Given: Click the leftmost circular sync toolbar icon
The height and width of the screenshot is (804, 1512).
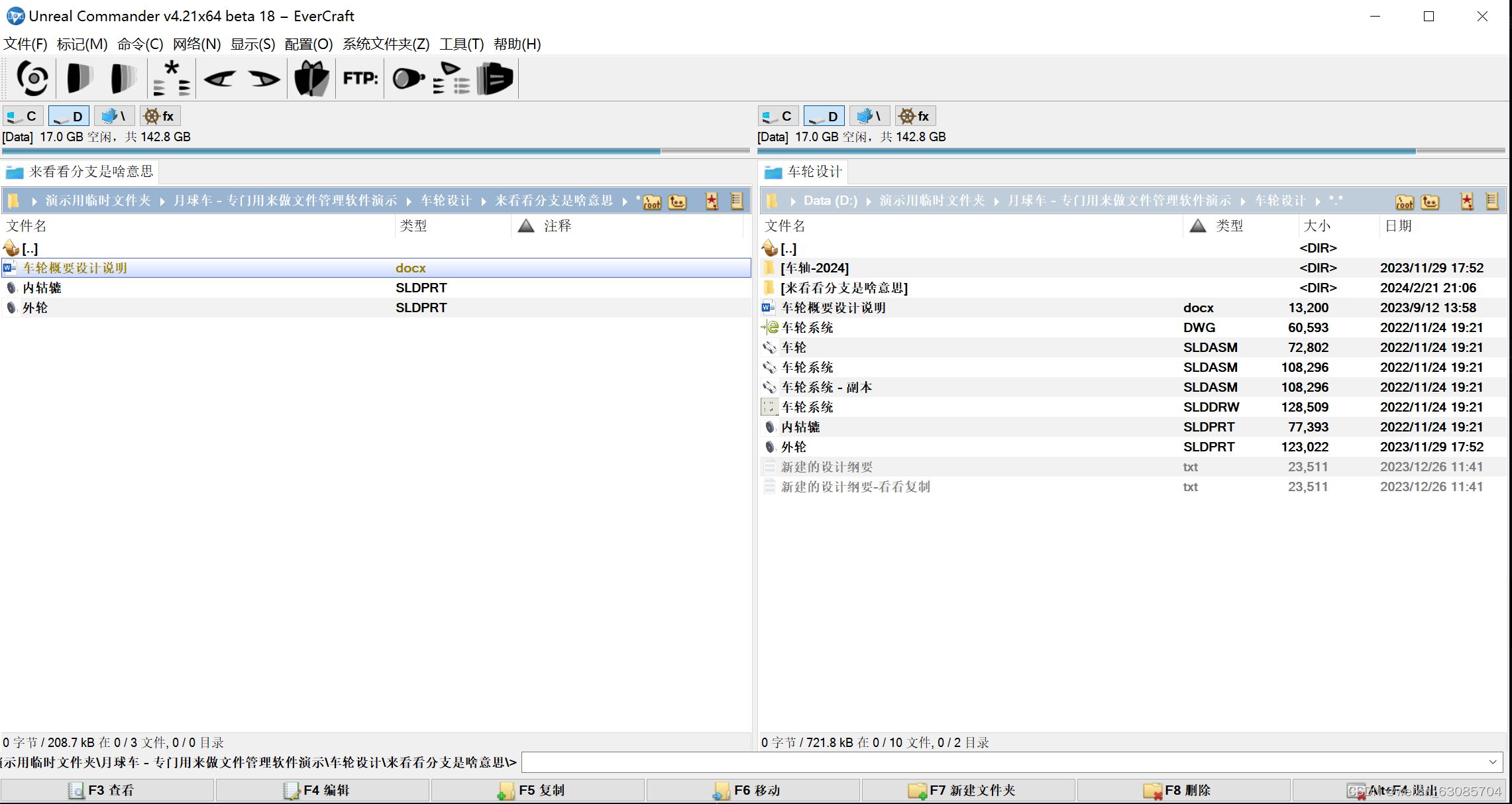Looking at the screenshot, I should click(x=31, y=78).
